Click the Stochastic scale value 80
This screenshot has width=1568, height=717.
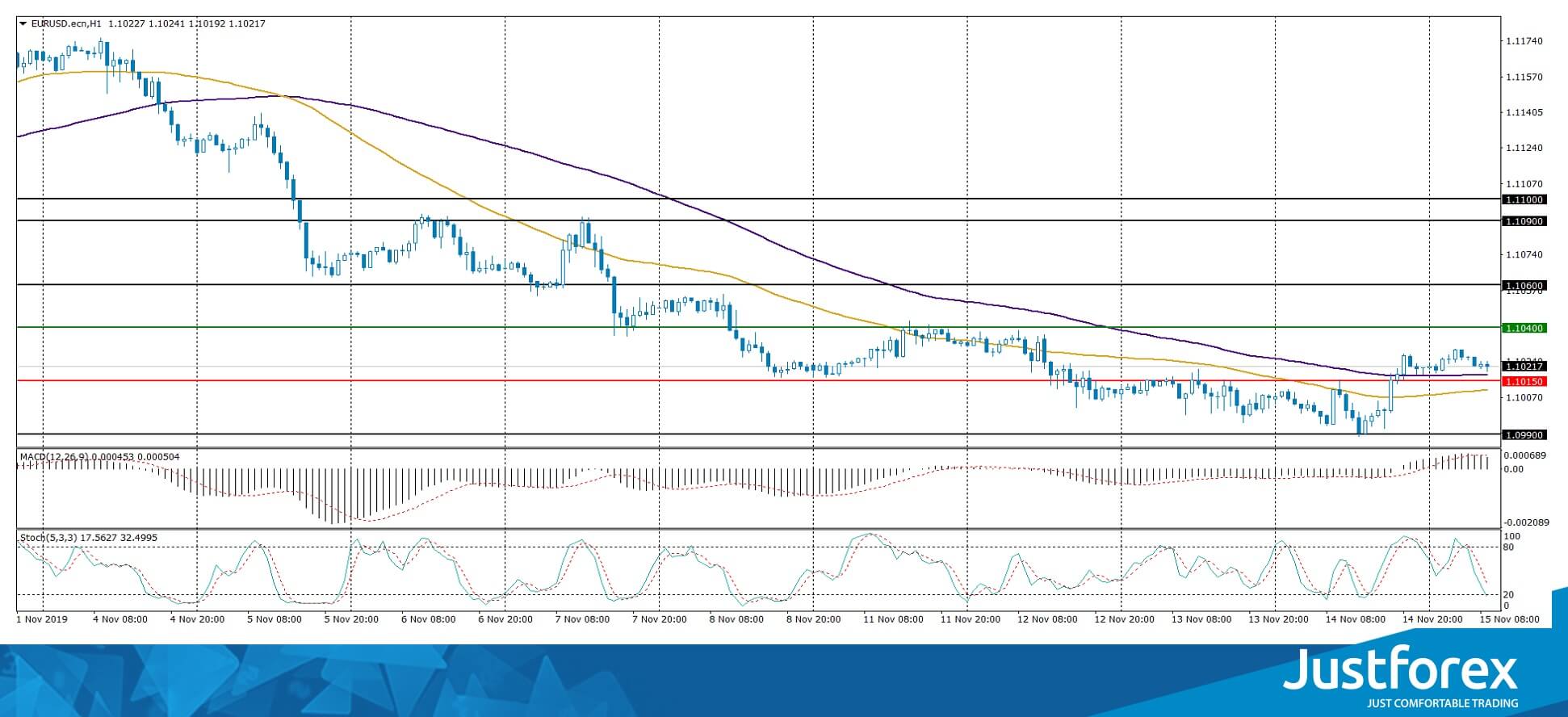coord(1509,548)
